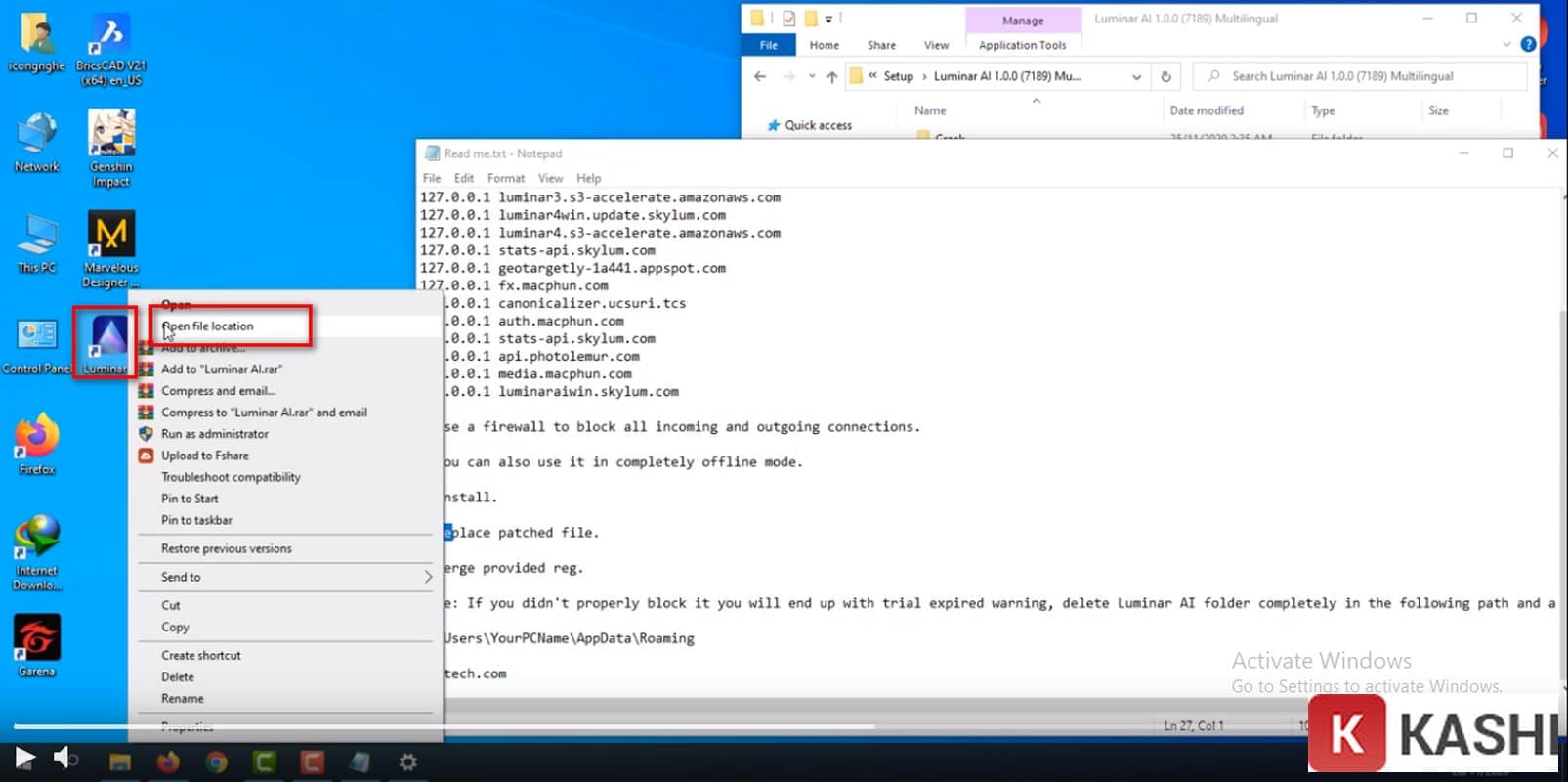Open the recent locations dropdown in Explorer

(x=811, y=76)
